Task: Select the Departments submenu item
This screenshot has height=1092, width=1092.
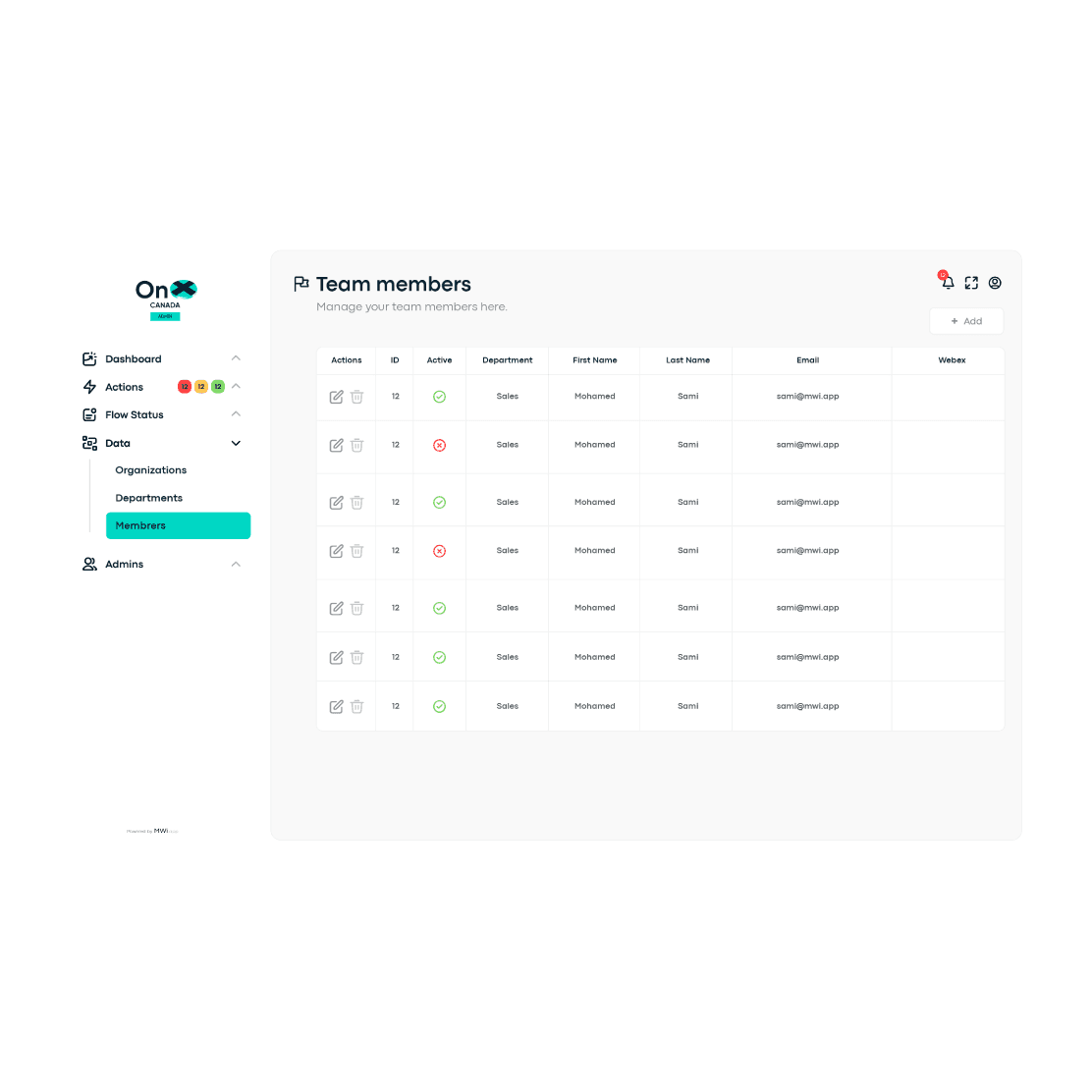Action: (x=149, y=498)
